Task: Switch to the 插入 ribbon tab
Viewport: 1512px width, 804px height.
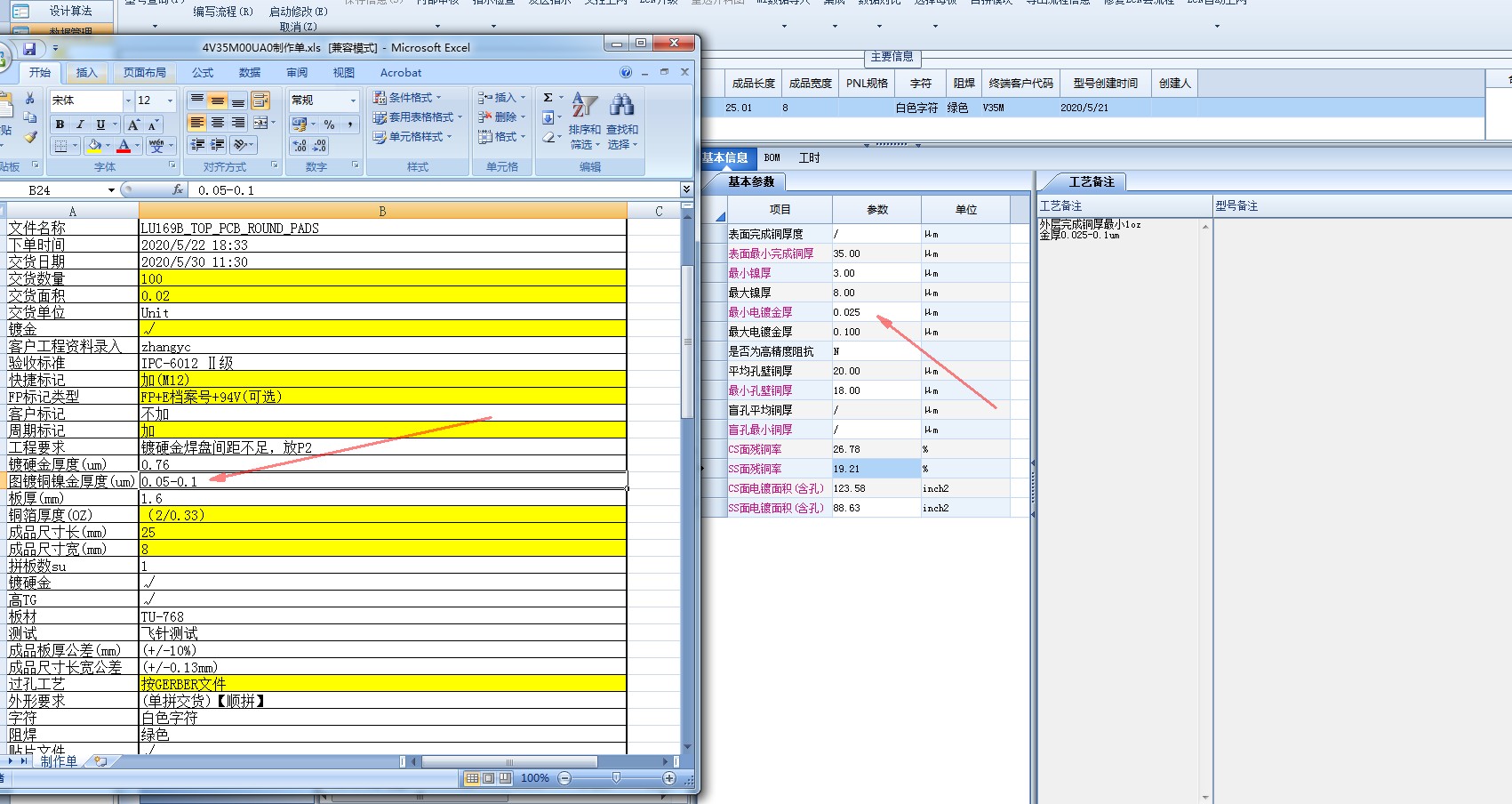Action: point(86,73)
